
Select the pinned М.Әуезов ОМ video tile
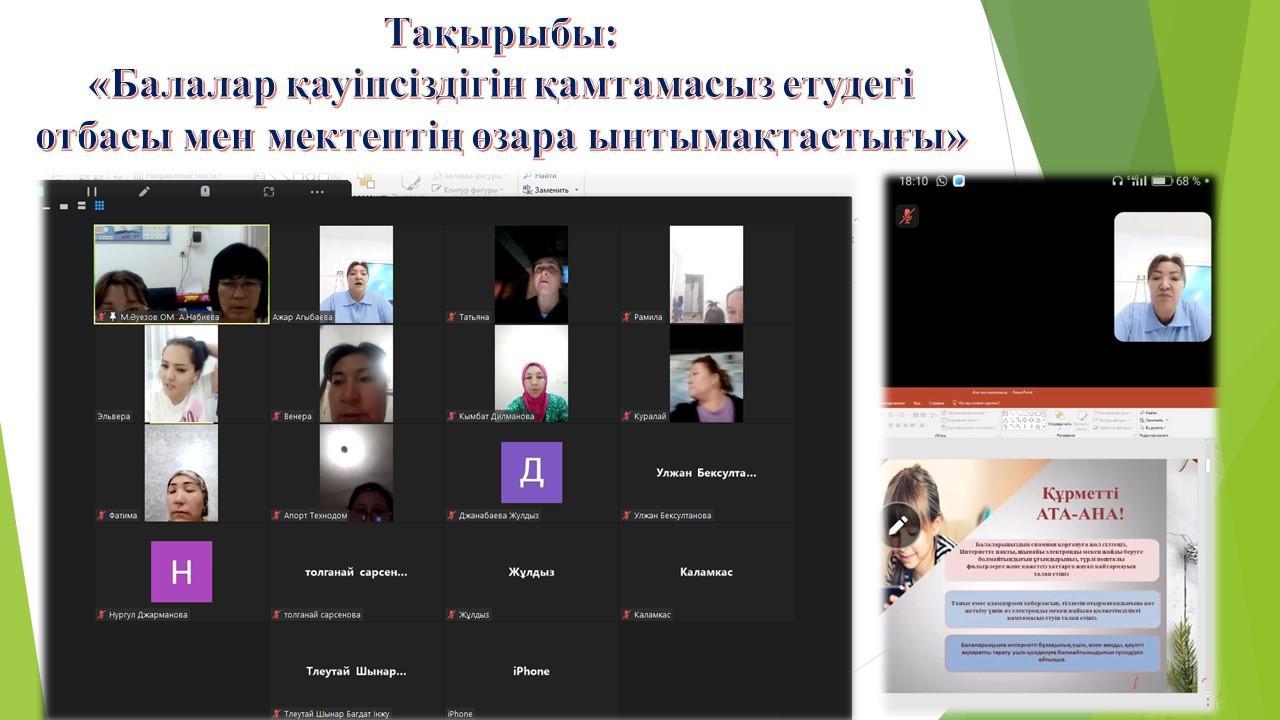[x=181, y=273]
